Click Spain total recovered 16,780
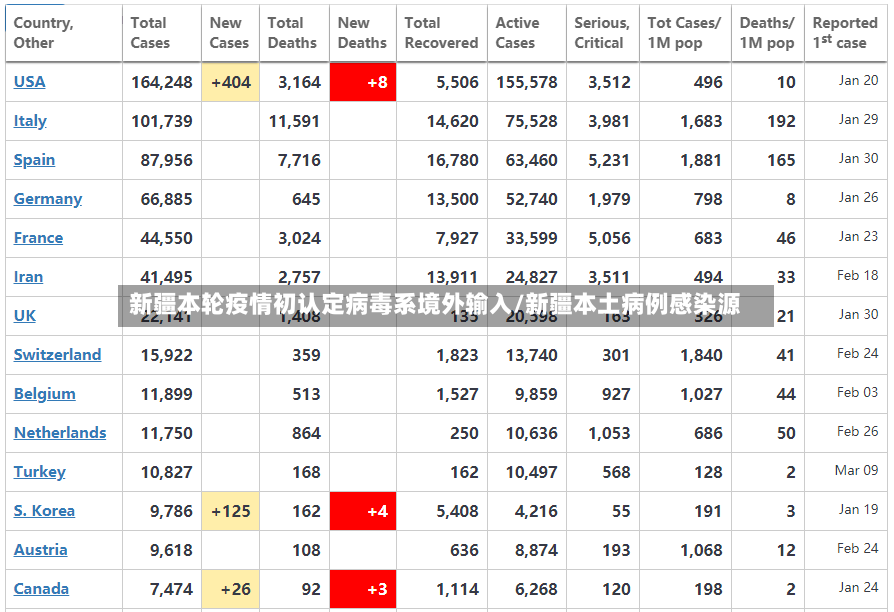Screen dimensions: 894x612 453,160
